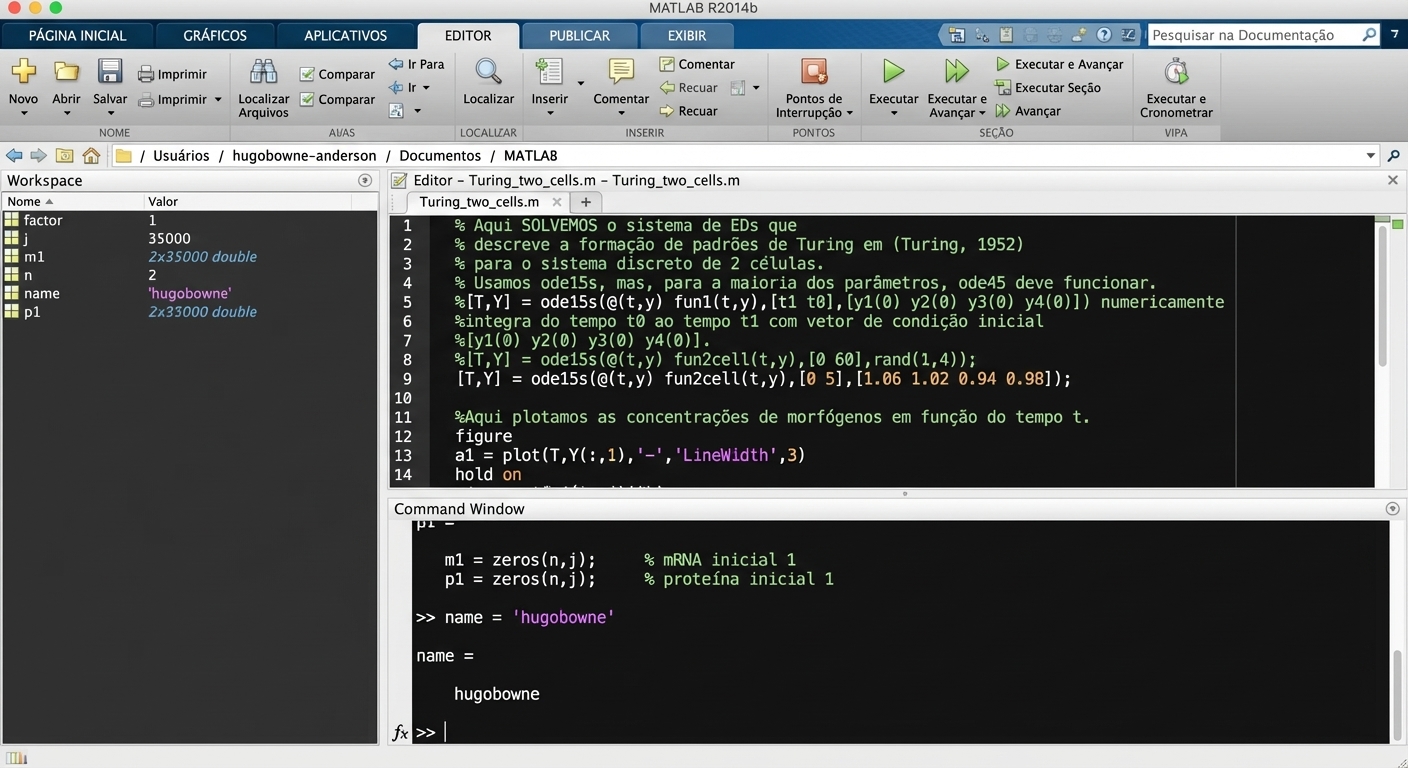The height and width of the screenshot is (768, 1408).
Task: Click the editor vertical scrollbar
Action: 1383,295
